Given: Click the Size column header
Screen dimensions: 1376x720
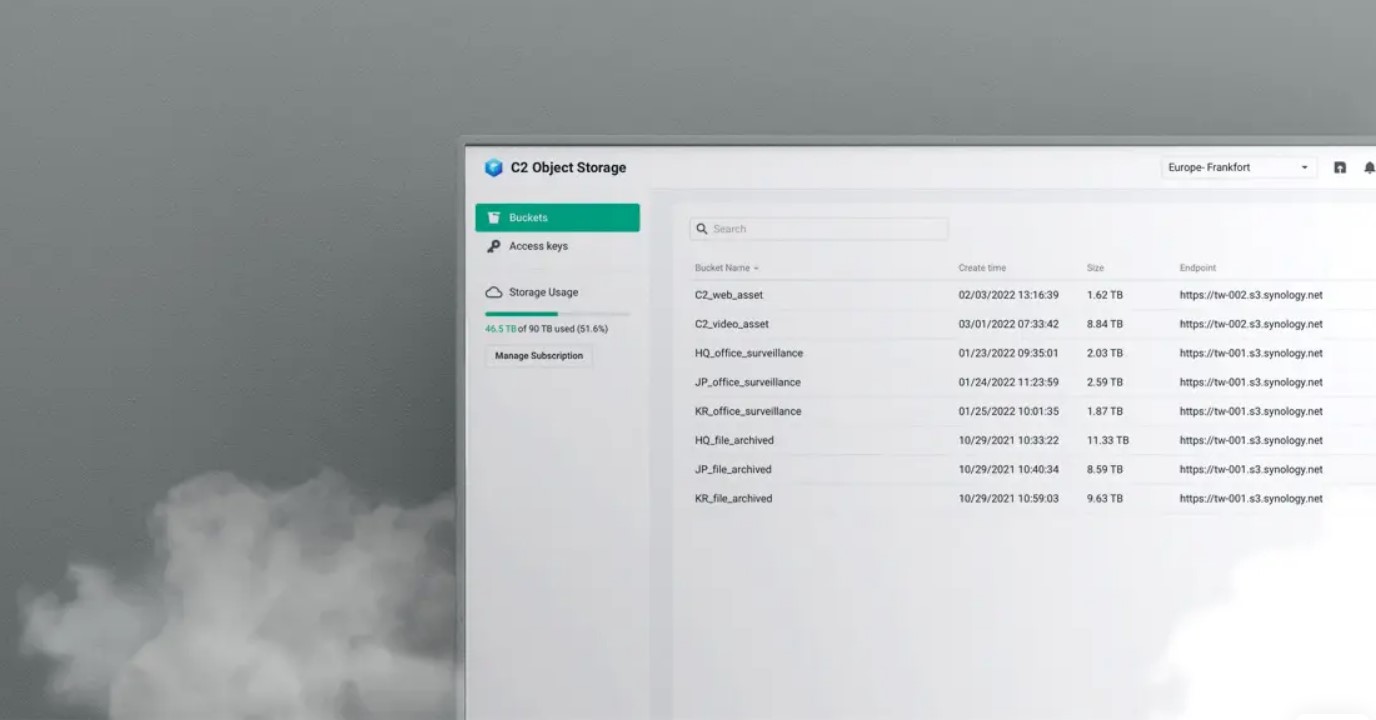Looking at the screenshot, I should (x=1095, y=268).
